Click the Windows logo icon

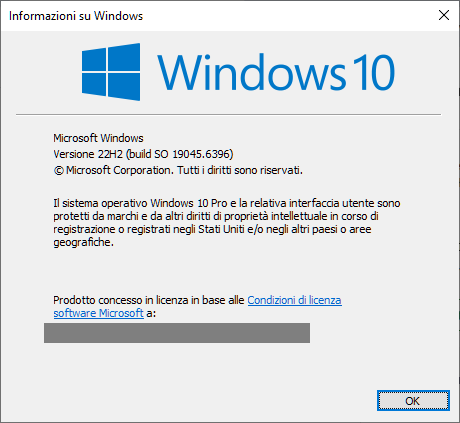[111, 72]
